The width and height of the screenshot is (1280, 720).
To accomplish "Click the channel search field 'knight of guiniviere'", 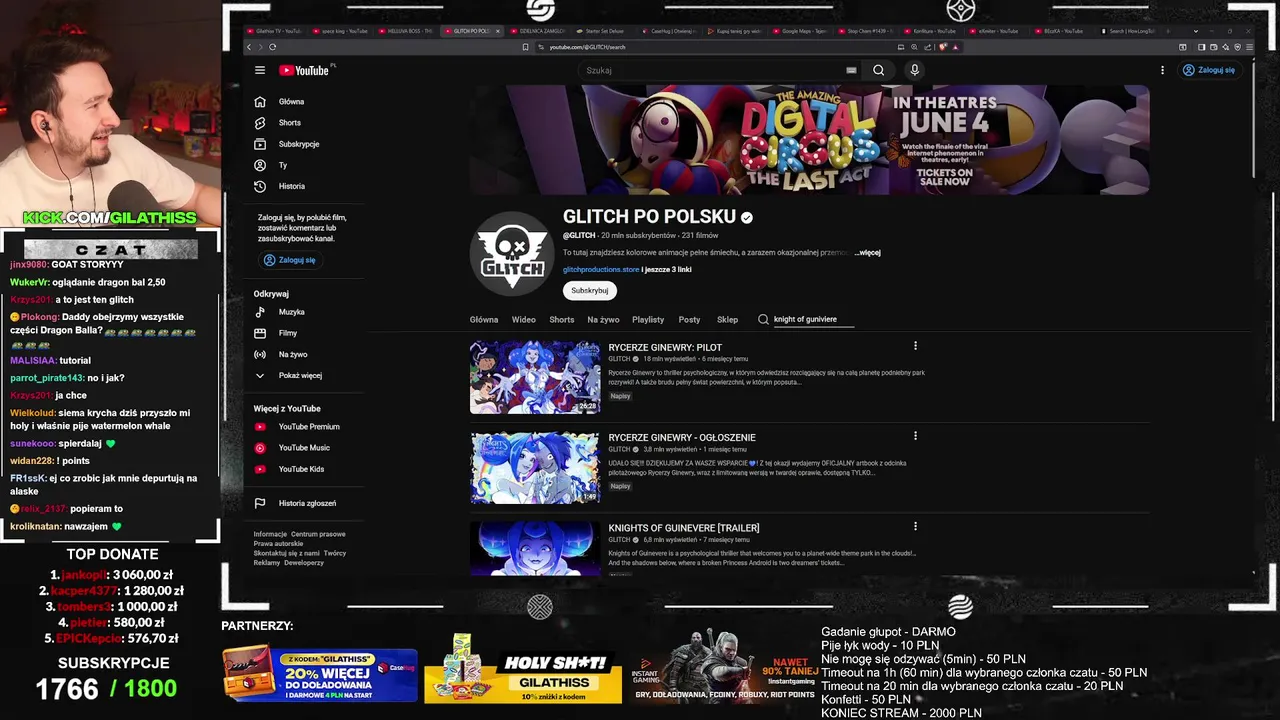I will 812,319.
